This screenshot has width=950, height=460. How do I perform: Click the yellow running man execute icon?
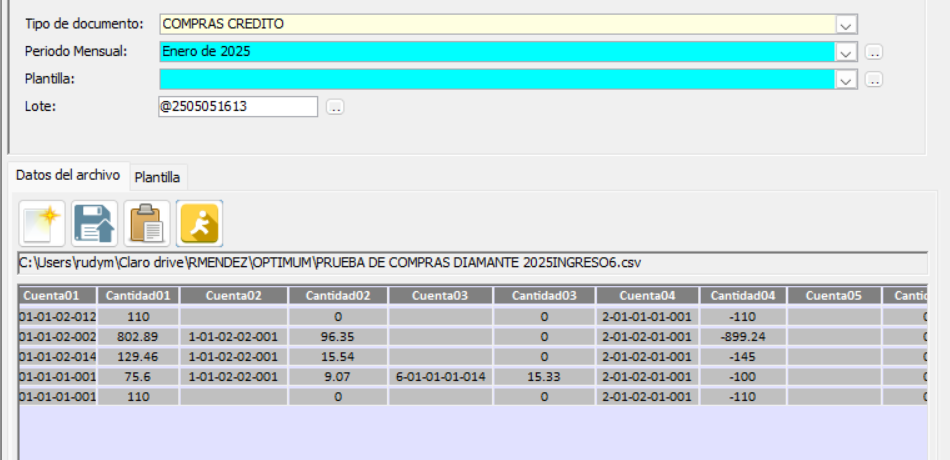point(200,223)
